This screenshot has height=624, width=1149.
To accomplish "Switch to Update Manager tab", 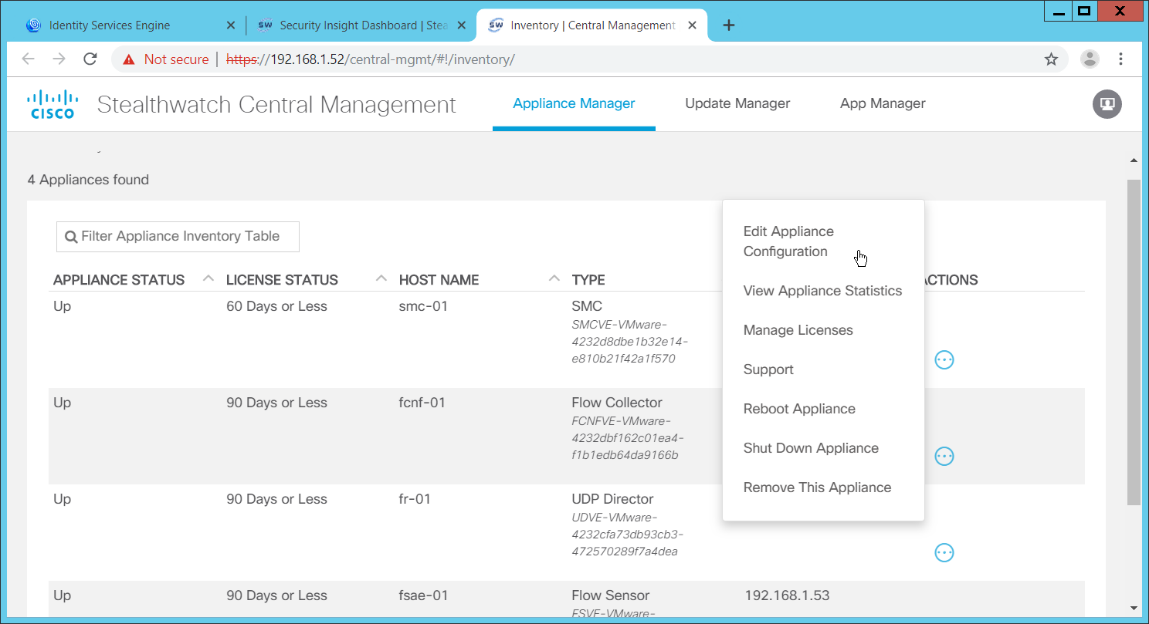I will click(x=737, y=104).
